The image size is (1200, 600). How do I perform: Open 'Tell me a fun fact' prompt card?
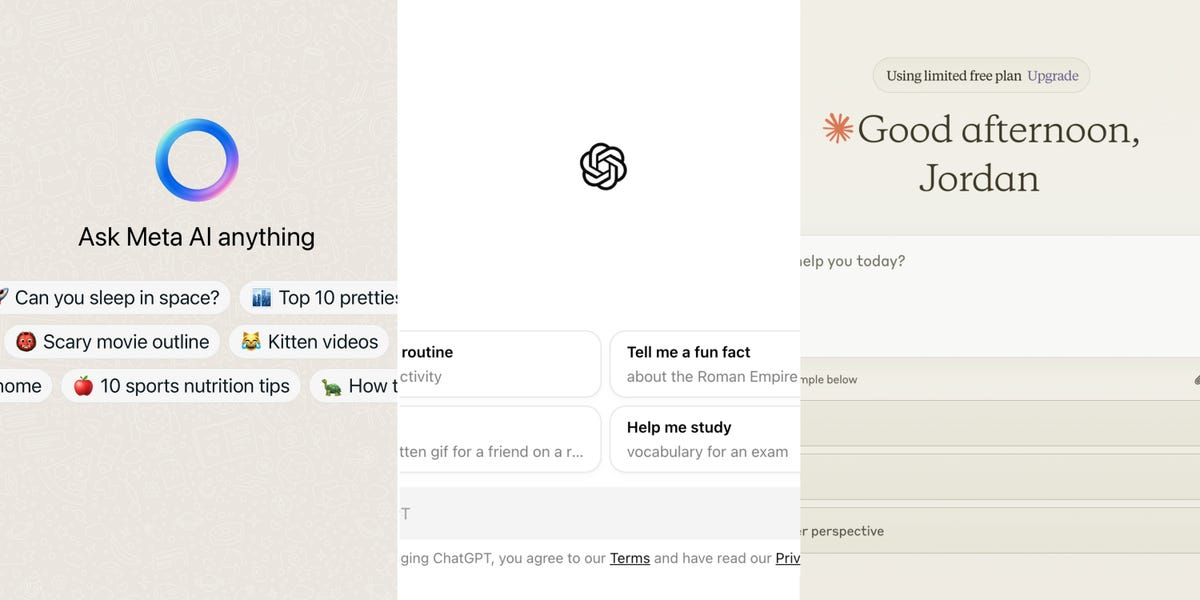[x=705, y=364]
